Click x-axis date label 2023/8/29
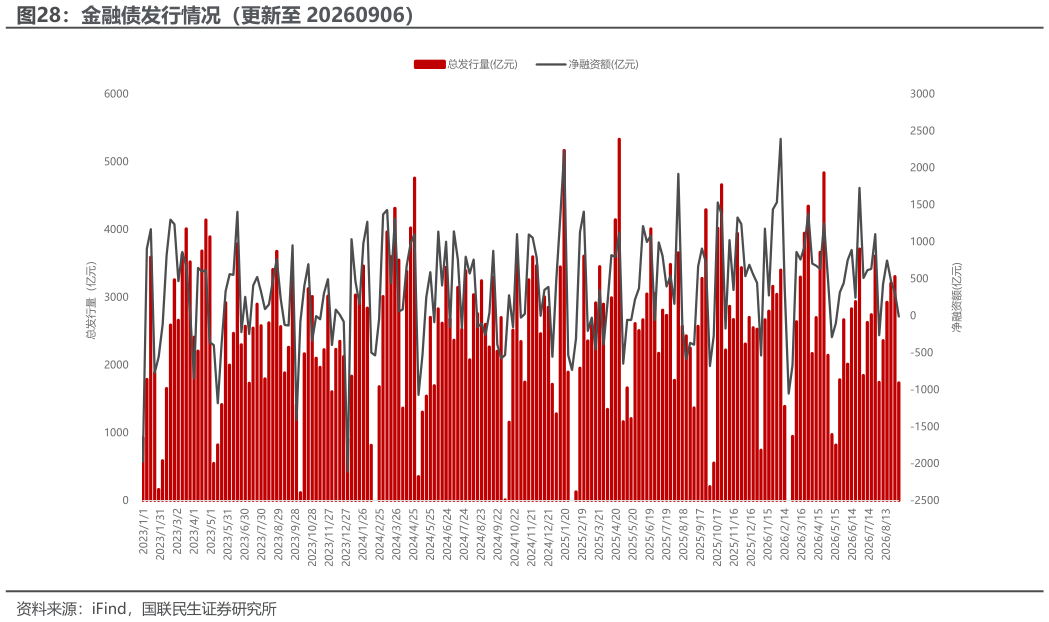 pos(278,535)
